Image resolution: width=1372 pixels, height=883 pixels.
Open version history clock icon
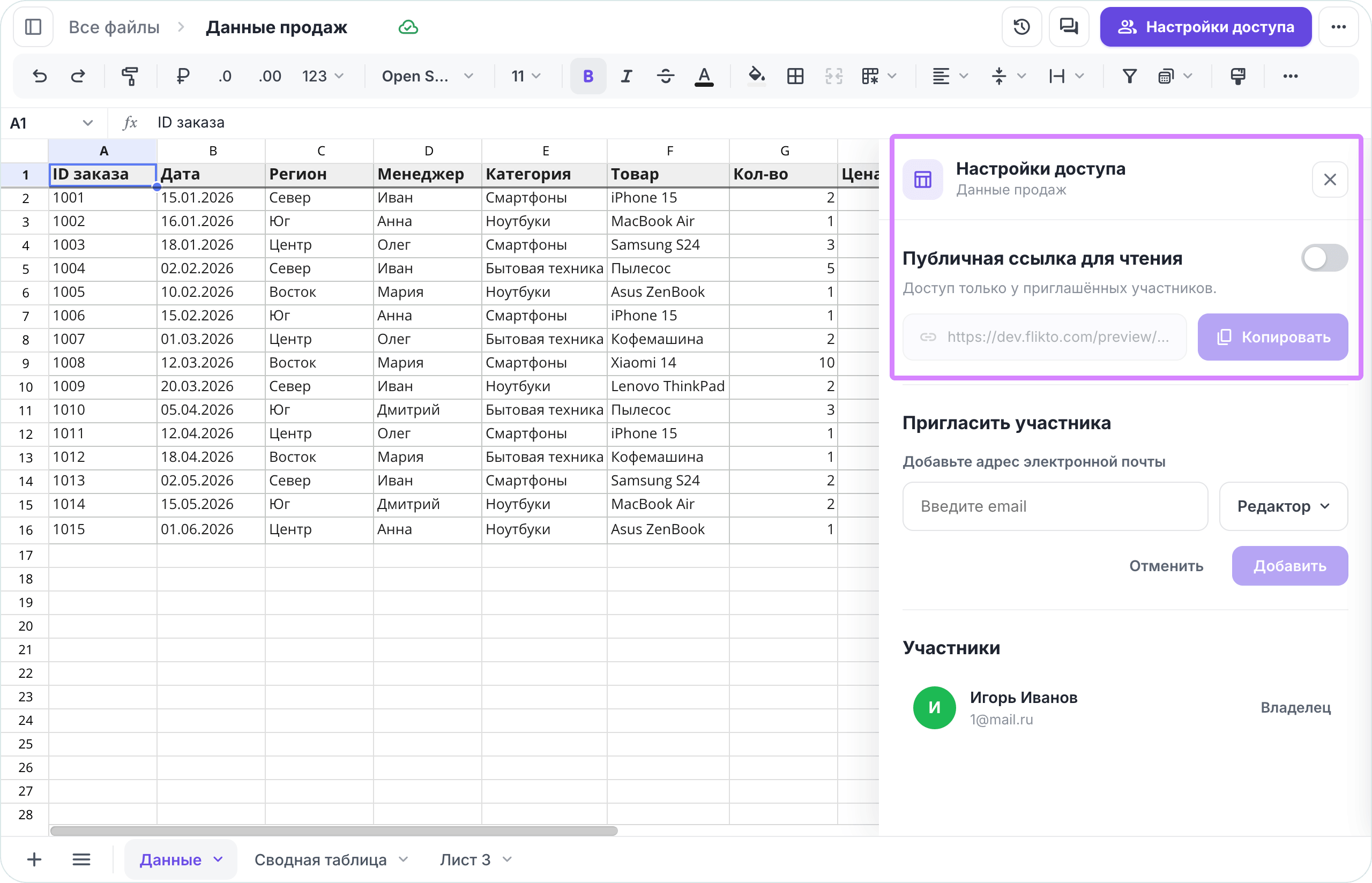(x=1021, y=27)
